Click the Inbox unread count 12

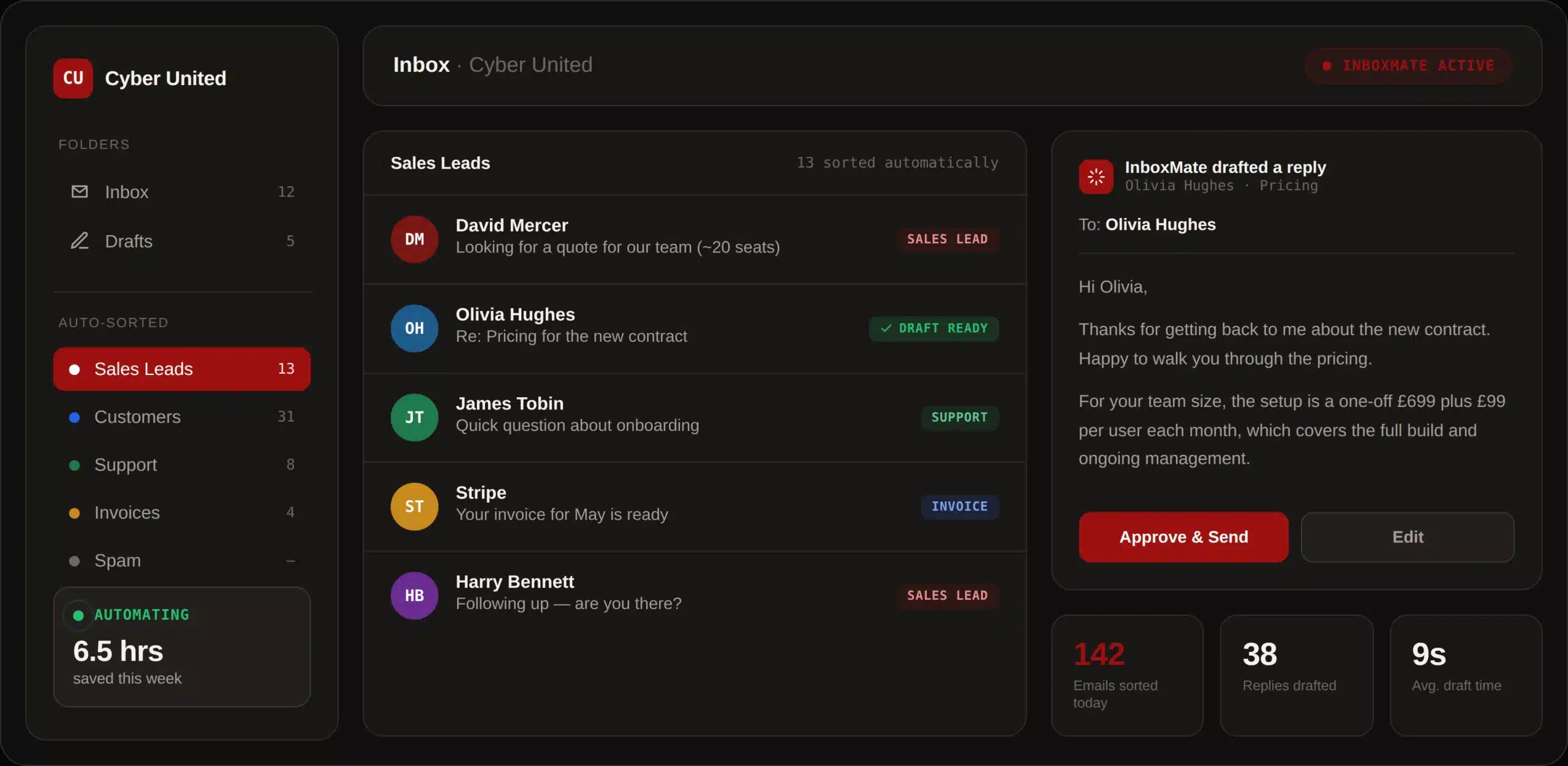click(x=286, y=192)
